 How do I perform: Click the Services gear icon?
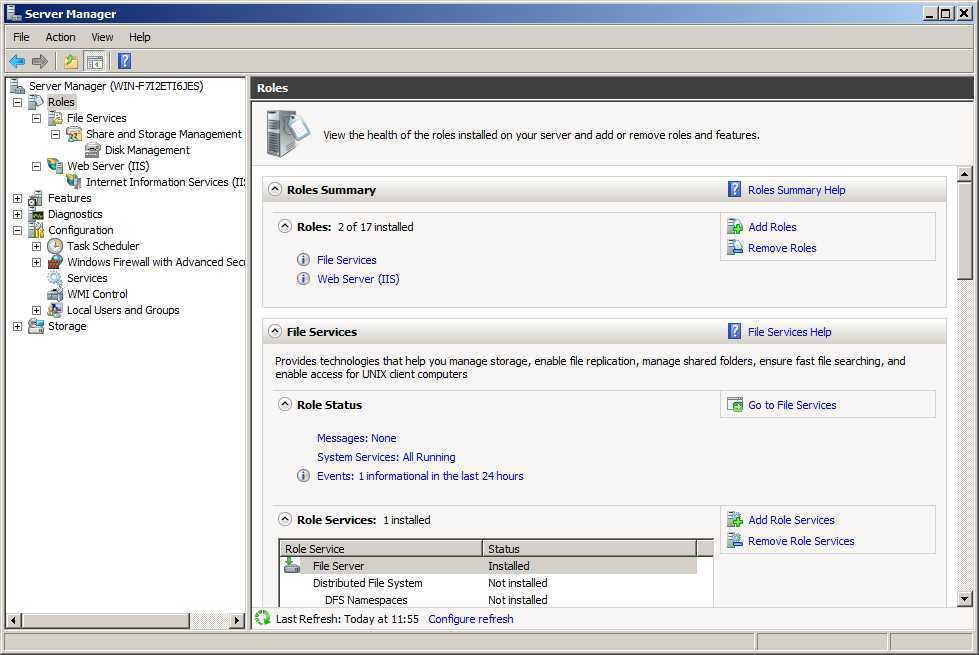pyautogui.click(x=56, y=278)
